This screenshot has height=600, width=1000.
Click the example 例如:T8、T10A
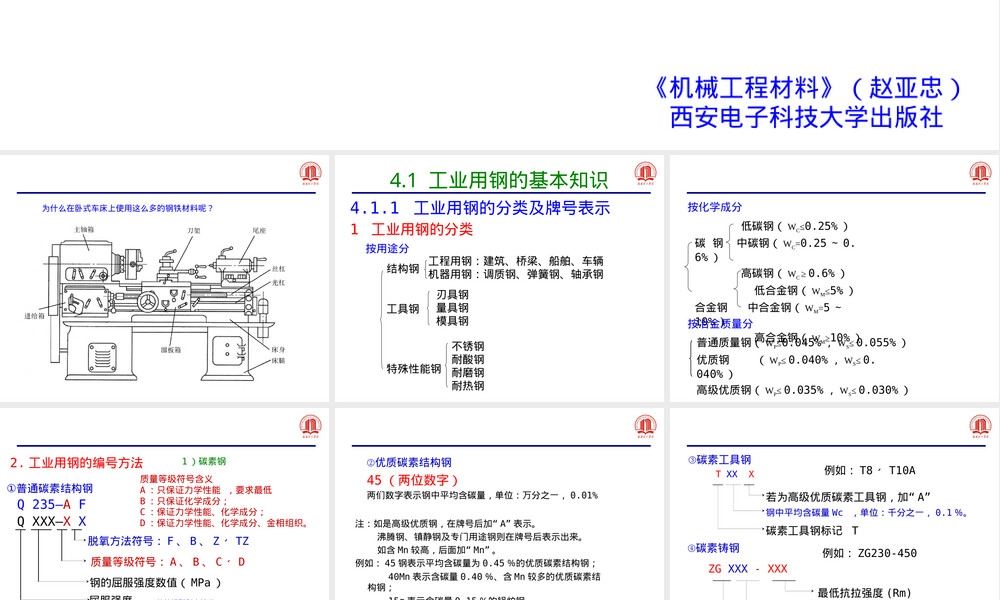(870, 471)
